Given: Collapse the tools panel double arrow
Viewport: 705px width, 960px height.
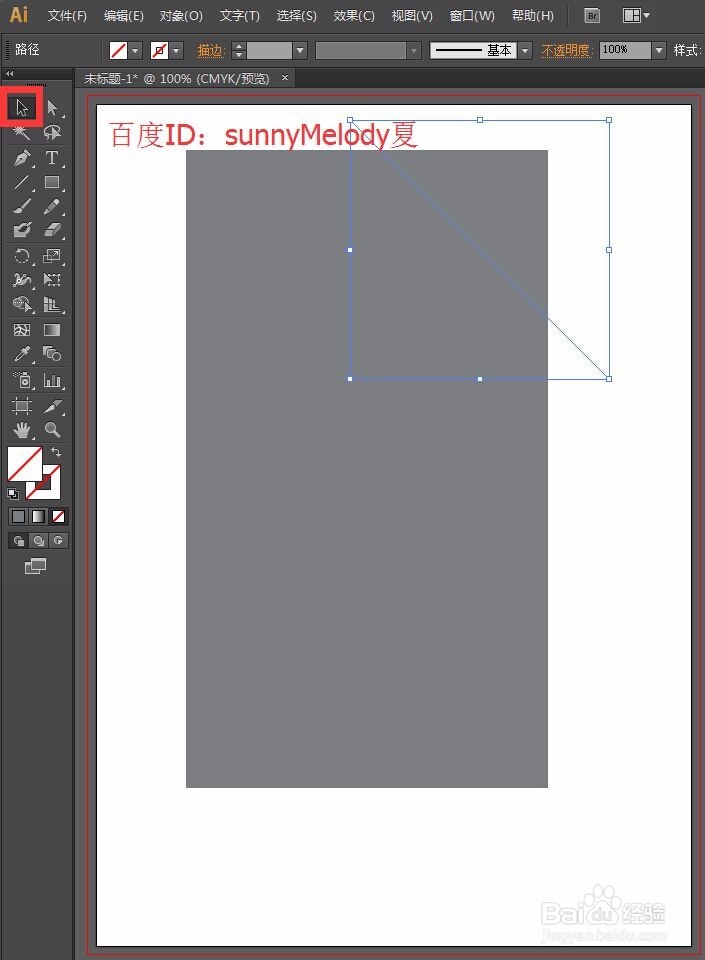Looking at the screenshot, I should click(9, 73).
